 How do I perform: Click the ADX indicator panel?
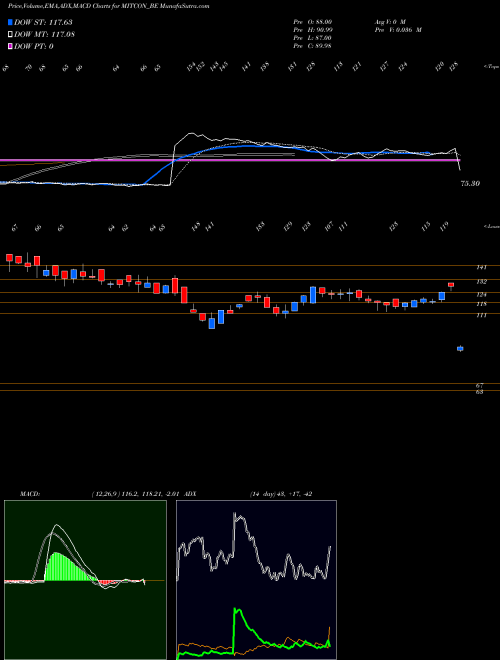[256, 580]
